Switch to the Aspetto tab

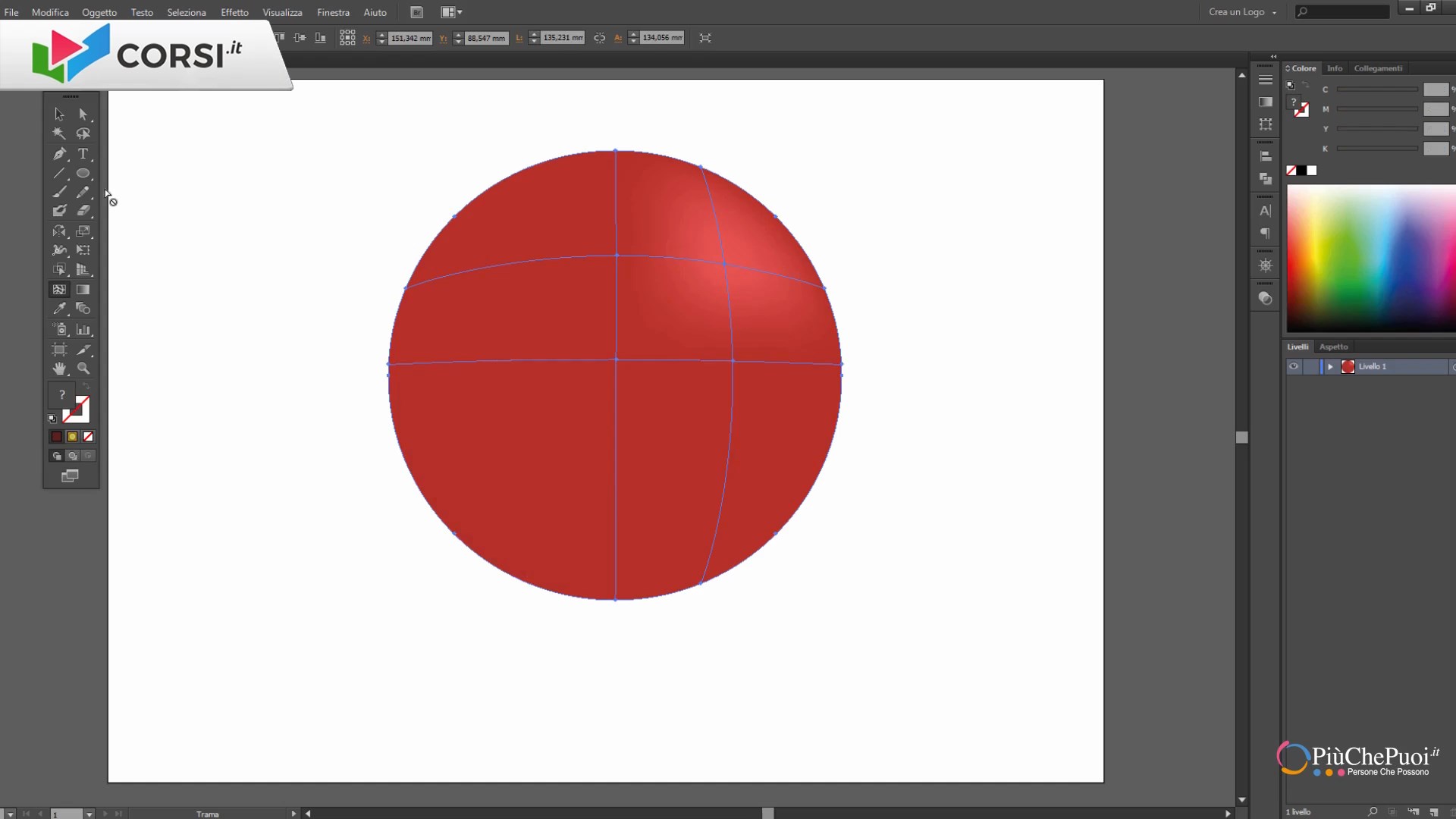(1333, 347)
